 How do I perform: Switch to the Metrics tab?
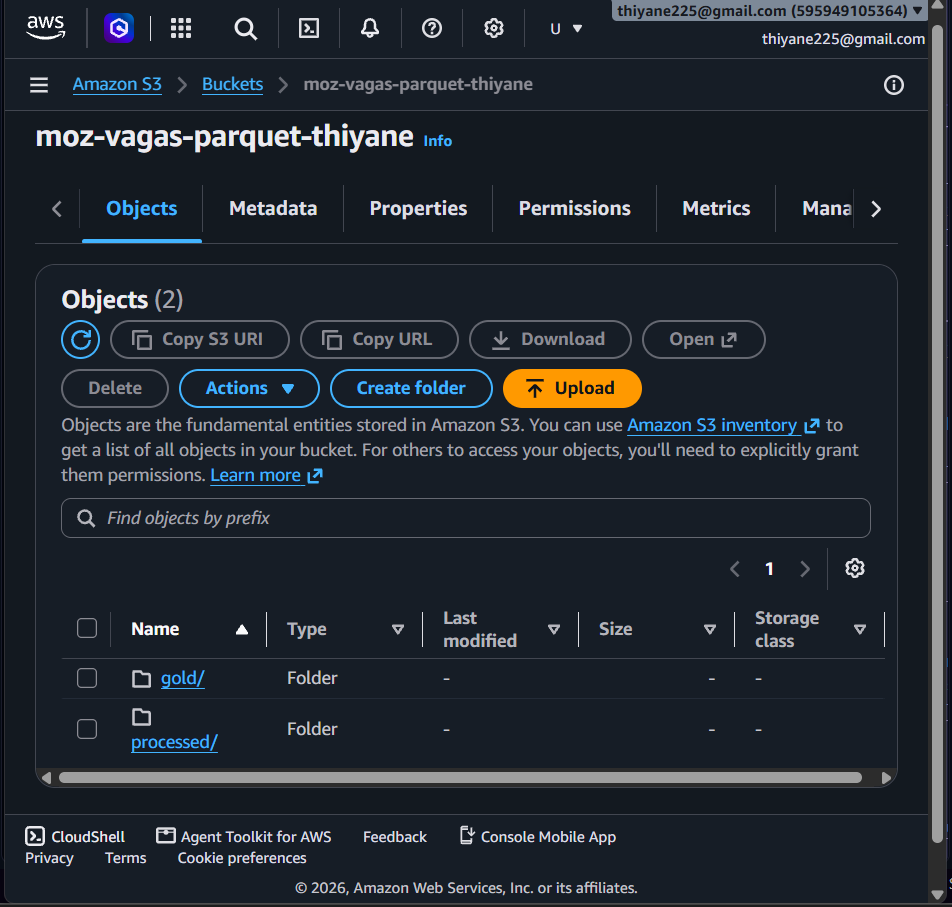coord(716,209)
